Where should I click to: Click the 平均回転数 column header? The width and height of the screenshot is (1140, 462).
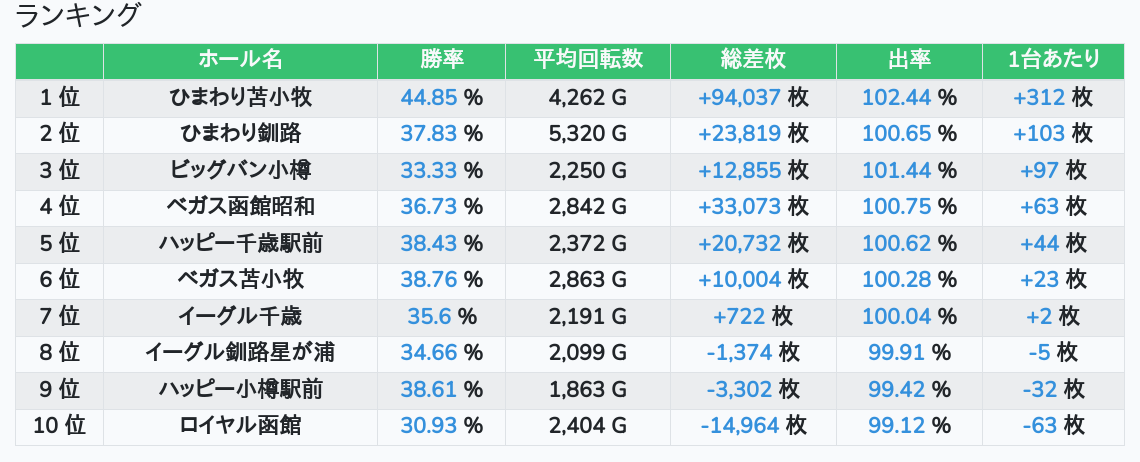point(587,60)
